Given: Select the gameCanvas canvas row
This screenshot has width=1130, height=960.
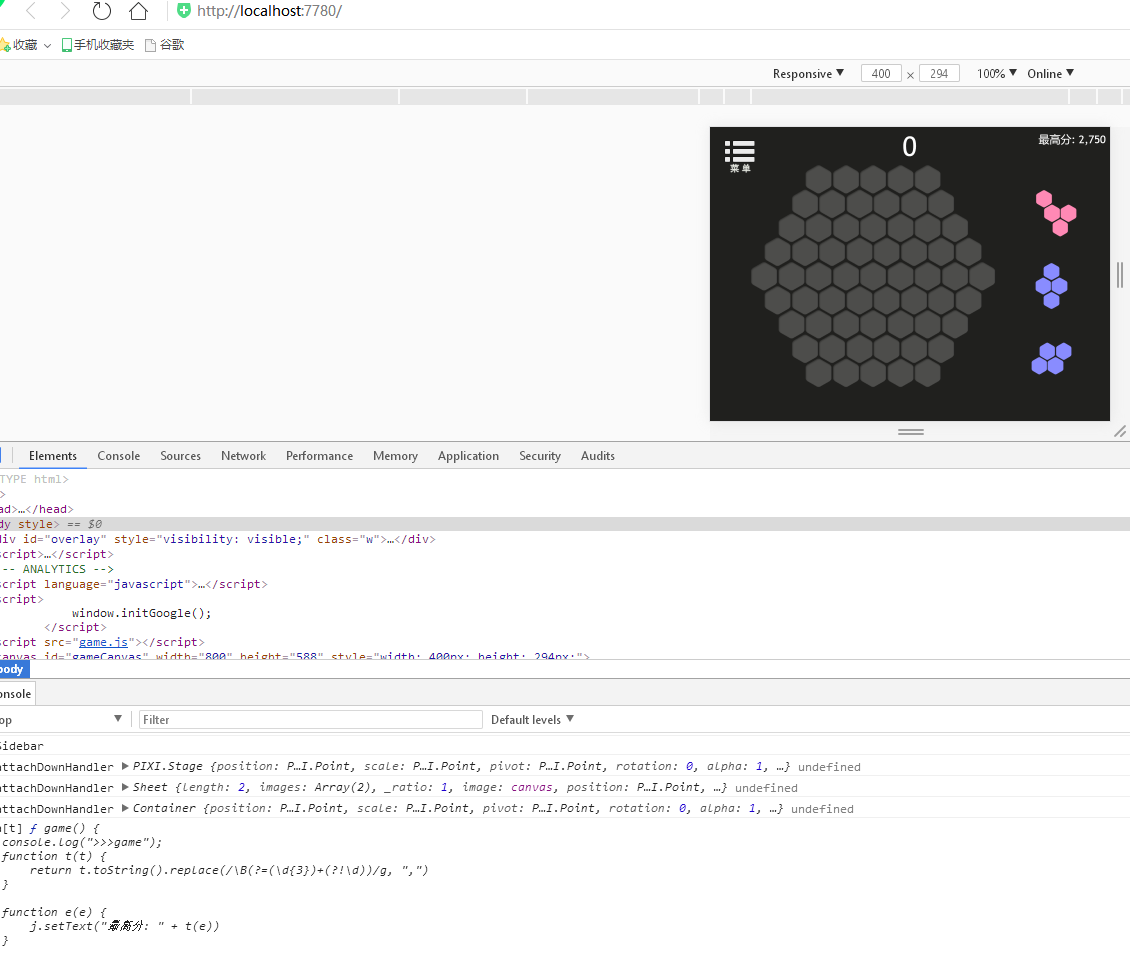Looking at the screenshot, I should point(565,657).
